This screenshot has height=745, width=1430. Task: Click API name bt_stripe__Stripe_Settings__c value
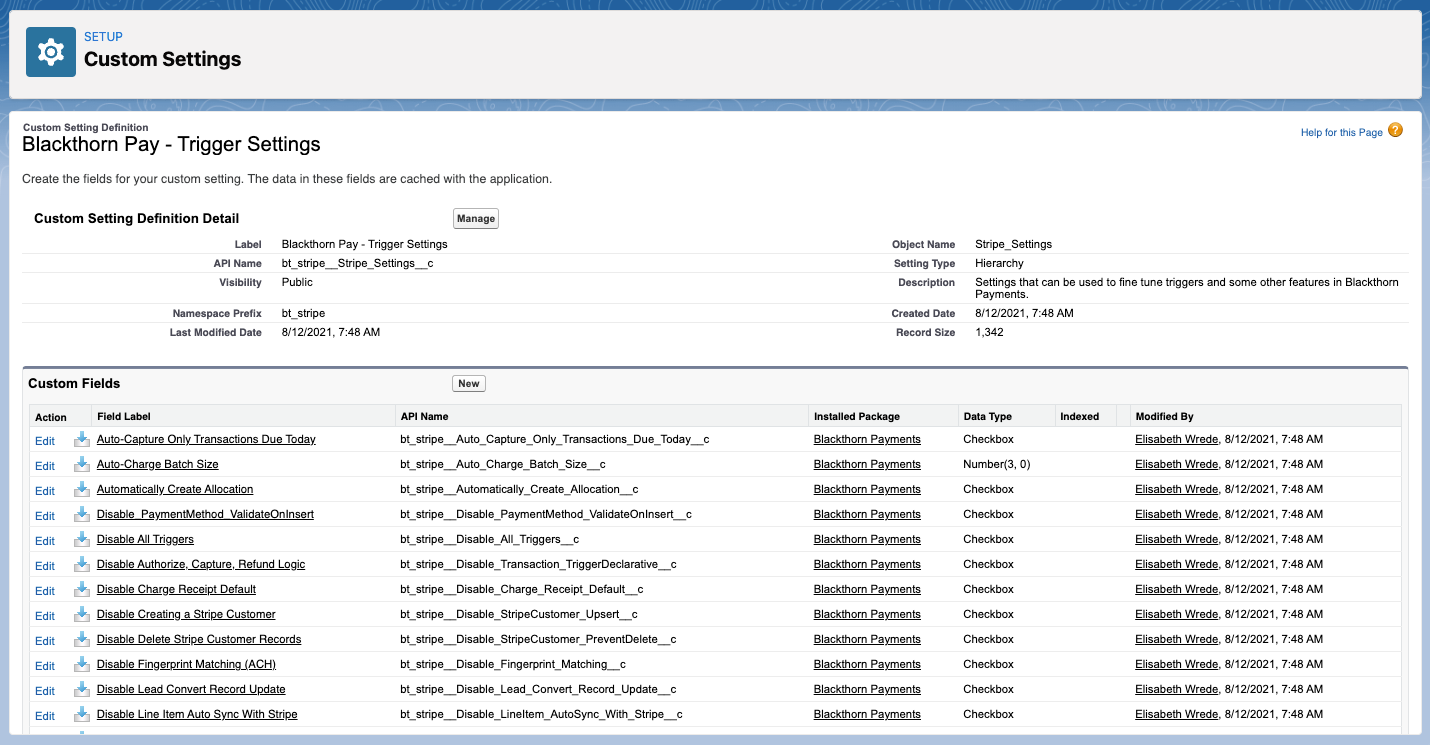[x=357, y=263]
